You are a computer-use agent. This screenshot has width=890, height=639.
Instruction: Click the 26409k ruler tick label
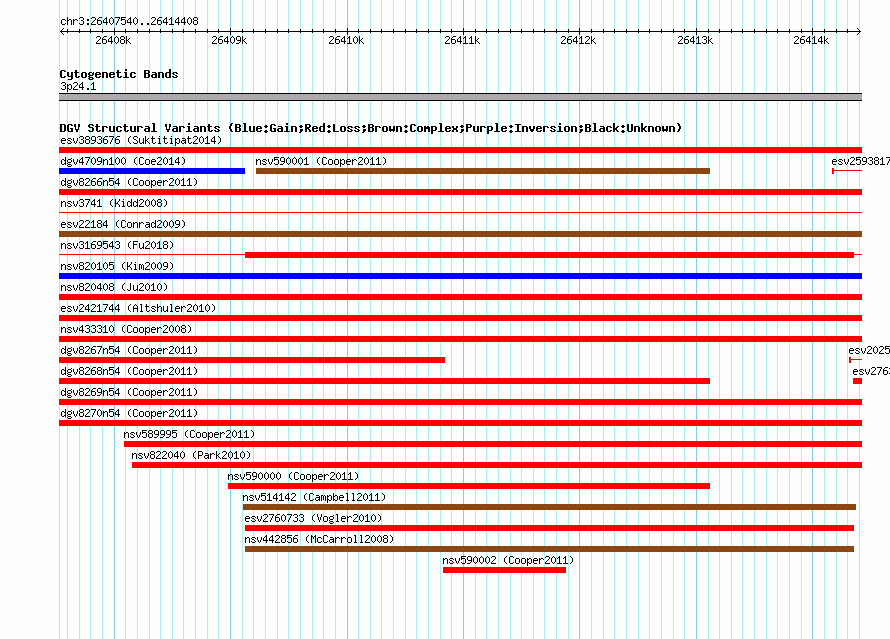[229, 40]
